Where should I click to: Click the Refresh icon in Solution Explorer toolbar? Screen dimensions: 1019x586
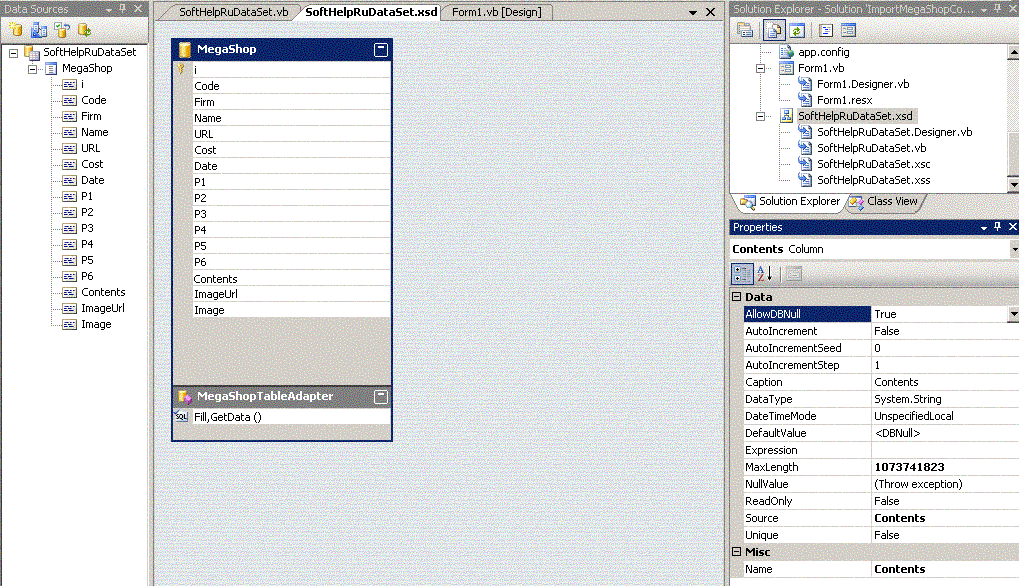click(797, 30)
